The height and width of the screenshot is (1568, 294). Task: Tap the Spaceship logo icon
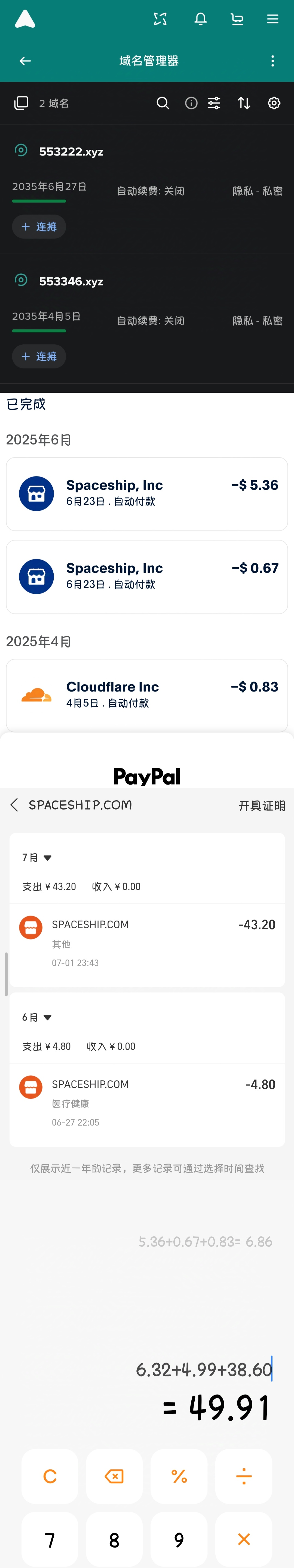pos(25,20)
